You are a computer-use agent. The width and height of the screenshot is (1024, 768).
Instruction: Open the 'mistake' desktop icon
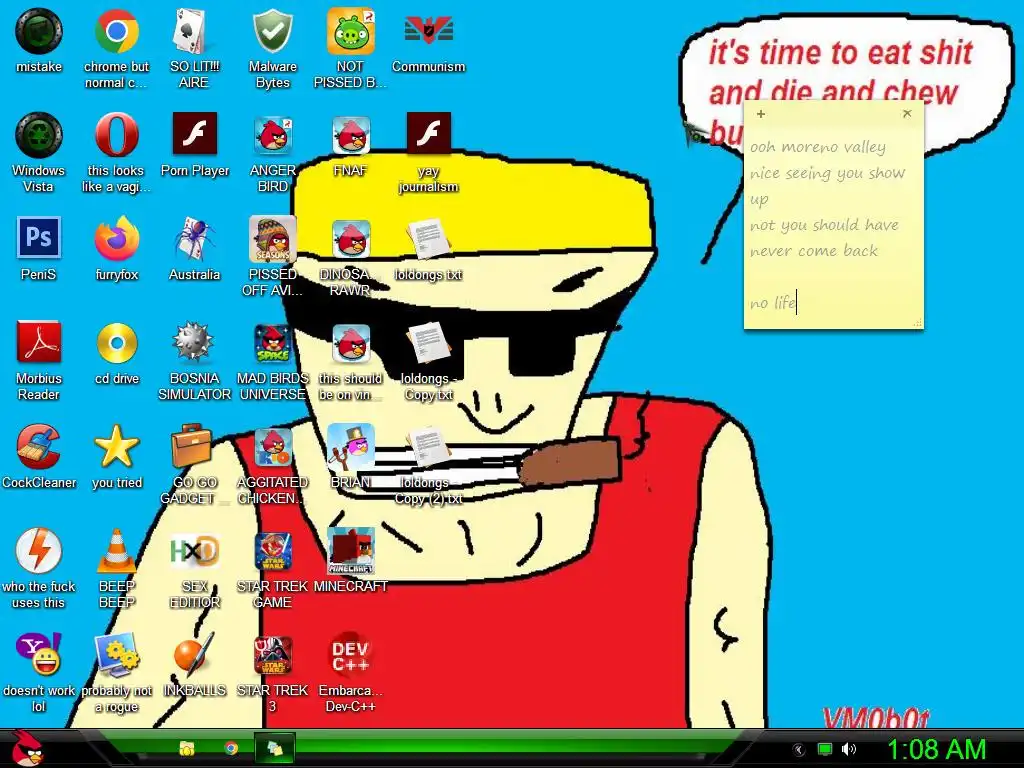39,31
